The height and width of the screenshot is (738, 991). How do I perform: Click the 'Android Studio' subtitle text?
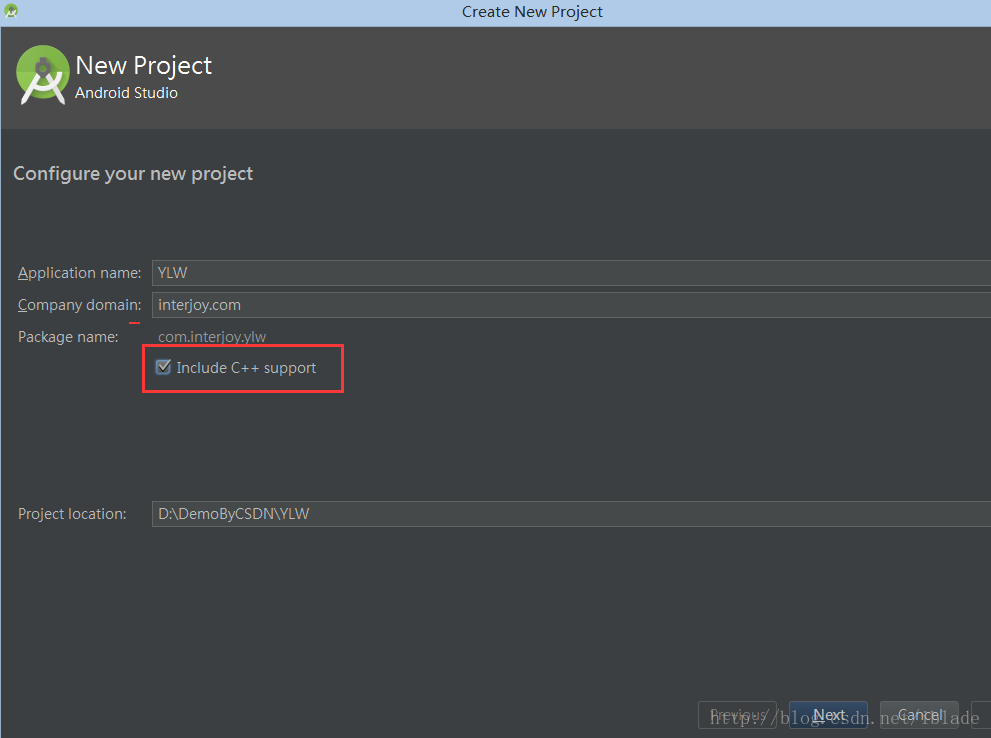[x=126, y=93]
